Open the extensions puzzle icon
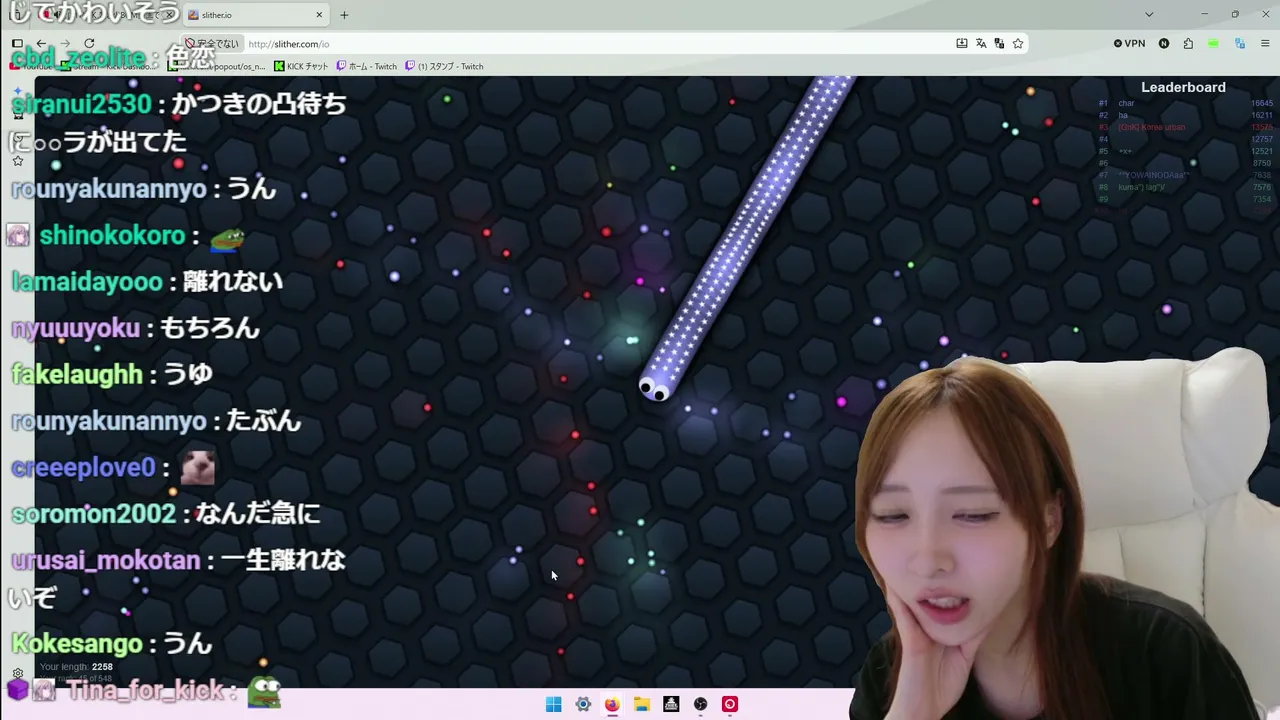This screenshot has height=720, width=1280. click(x=1188, y=44)
